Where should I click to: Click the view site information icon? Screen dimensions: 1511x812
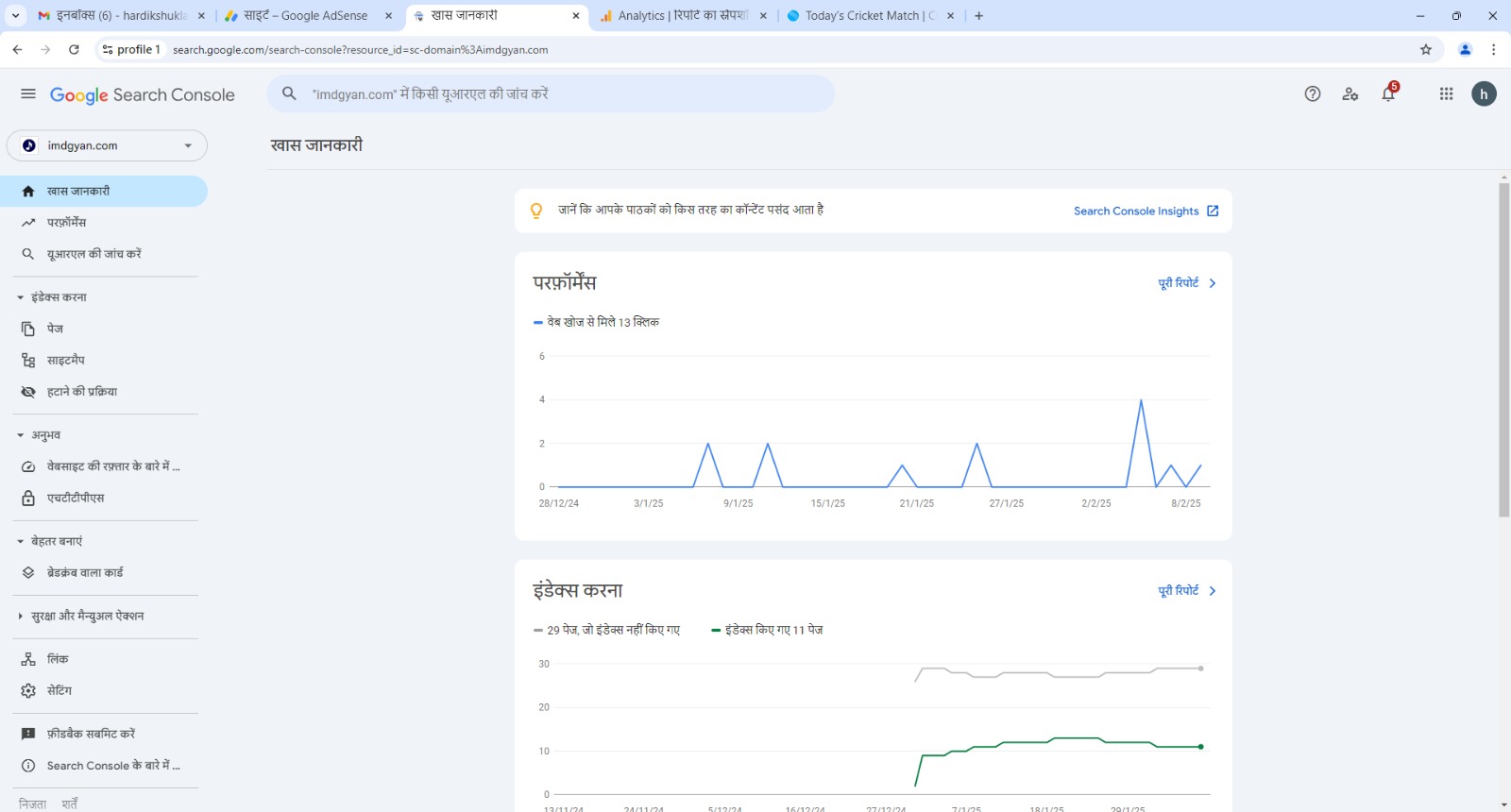pyautogui.click(x=107, y=49)
